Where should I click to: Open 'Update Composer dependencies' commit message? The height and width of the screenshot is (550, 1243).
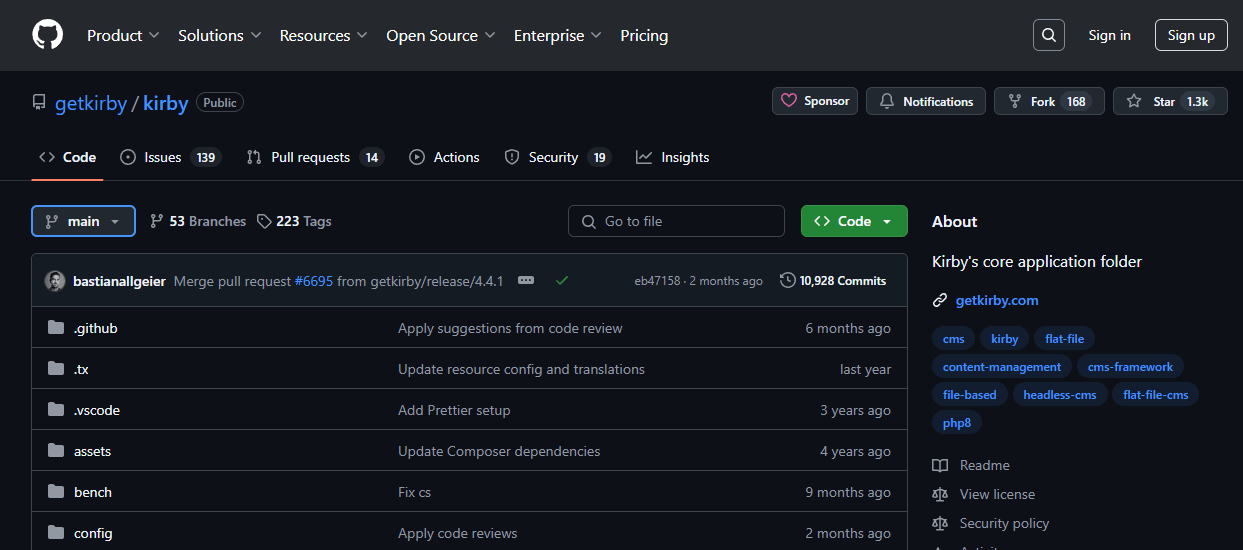[499, 451]
